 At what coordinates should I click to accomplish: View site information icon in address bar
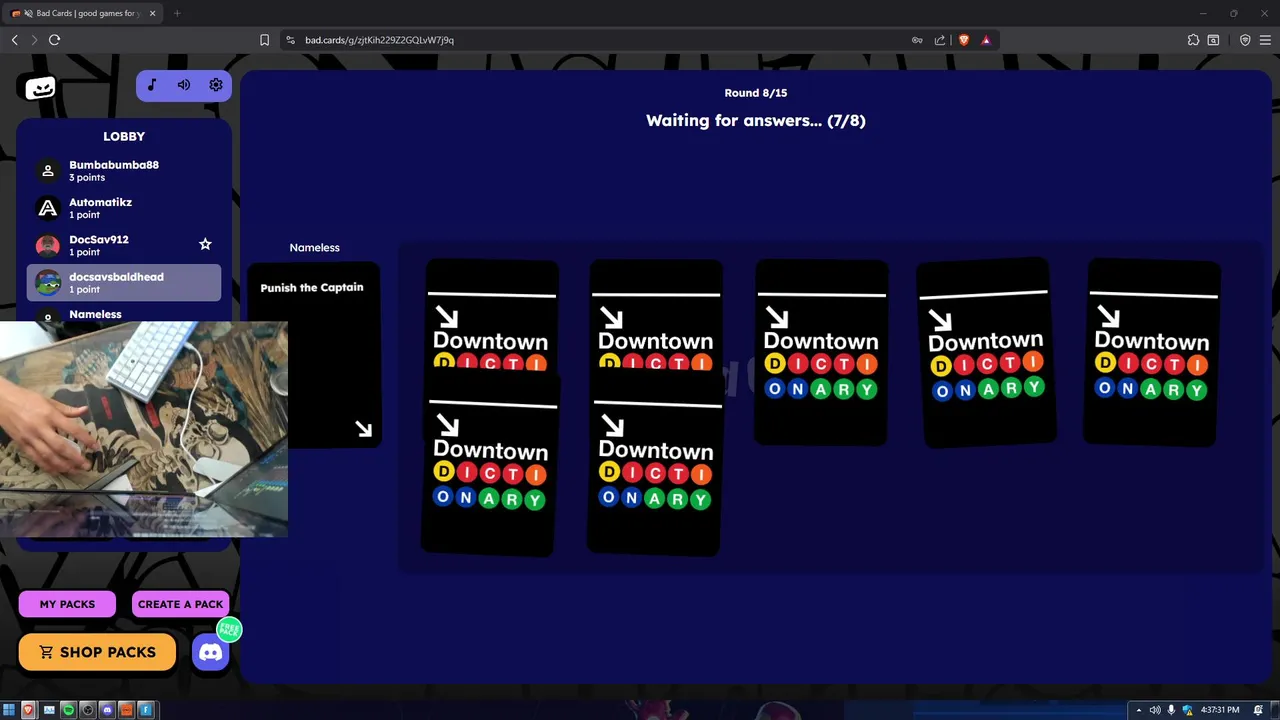point(290,40)
